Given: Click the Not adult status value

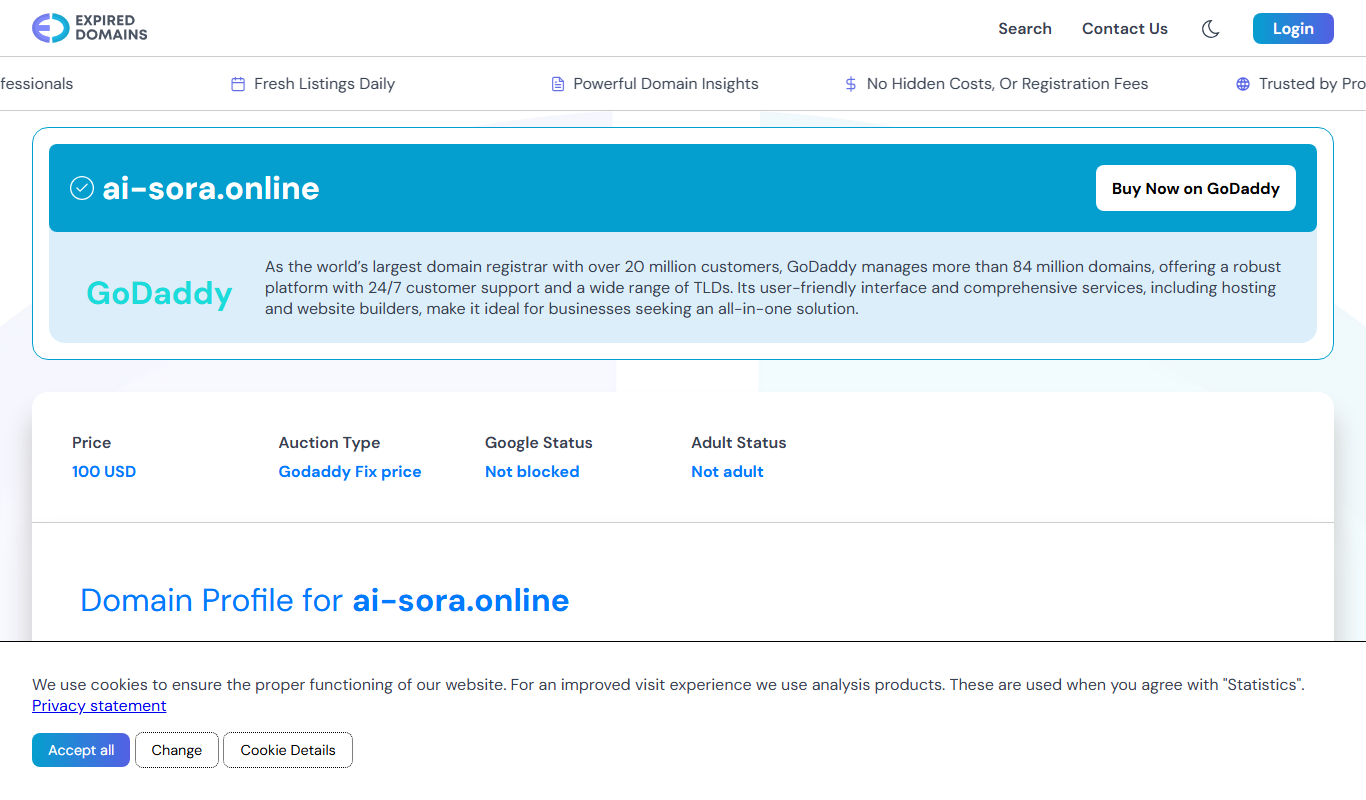Looking at the screenshot, I should [727, 472].
